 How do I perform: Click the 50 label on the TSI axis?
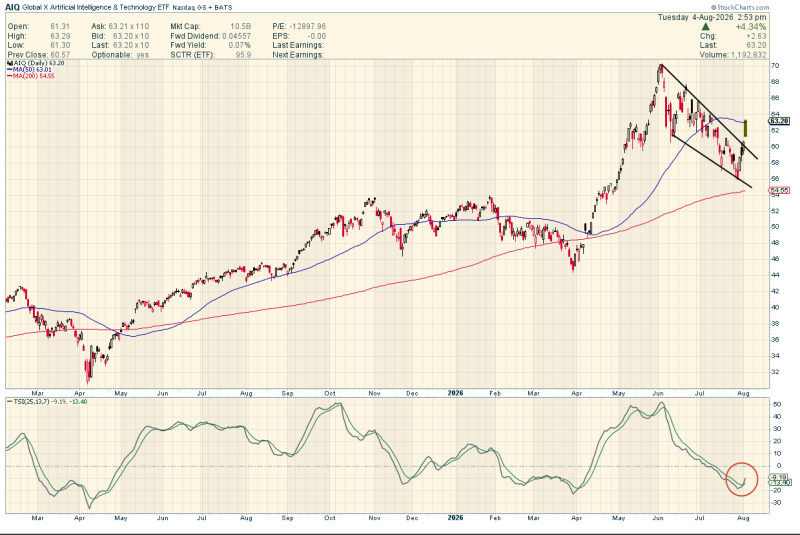778,404
